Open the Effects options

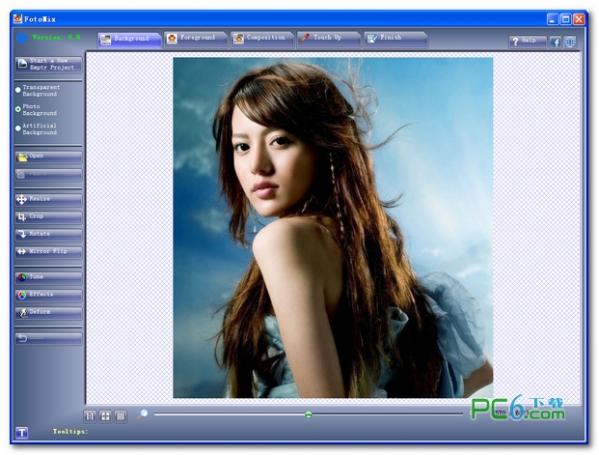49,295
